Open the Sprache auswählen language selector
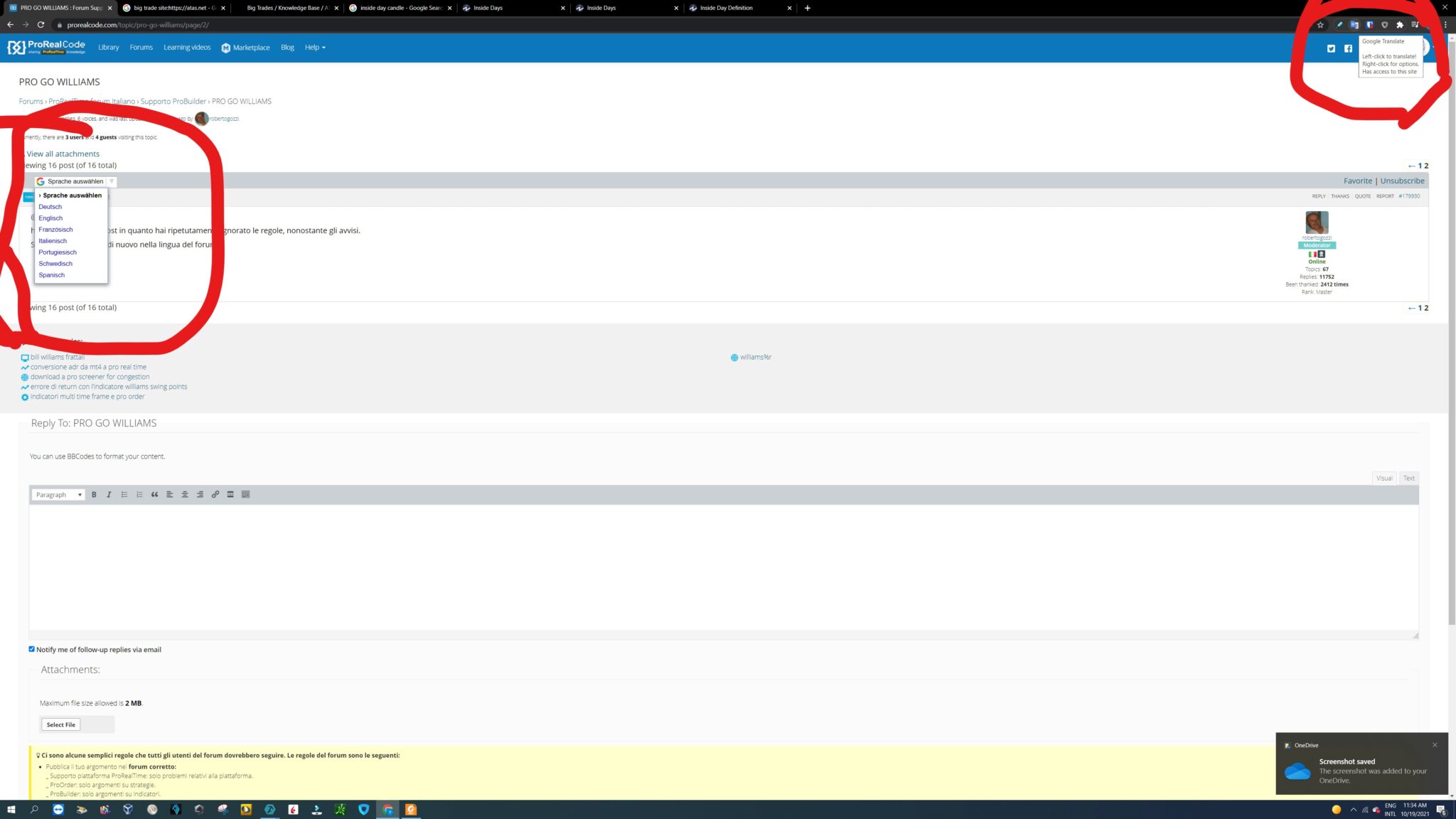This screenshot has height=819, width=1456. coord(75,181)
